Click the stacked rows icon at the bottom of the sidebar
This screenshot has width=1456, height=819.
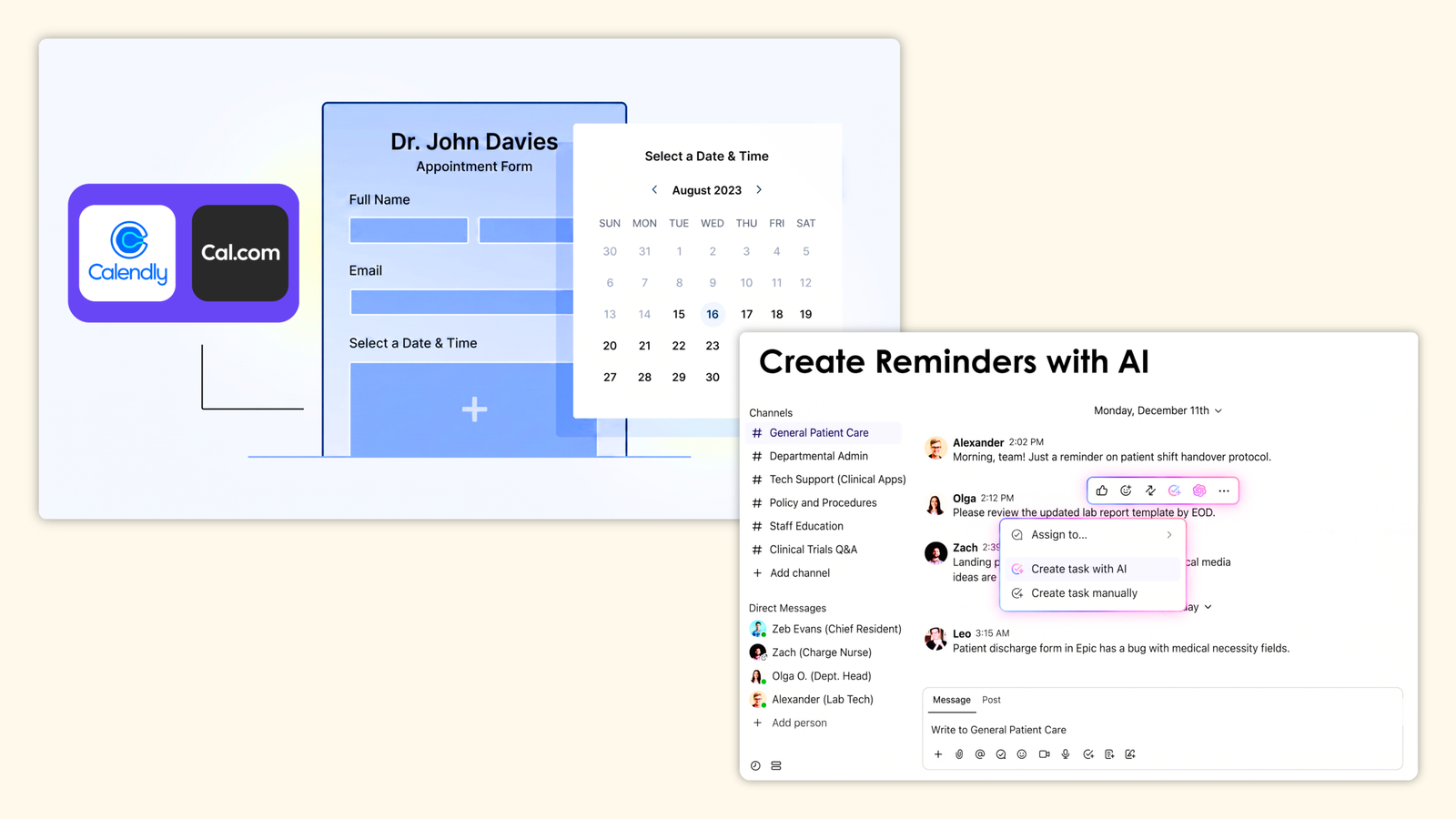776,766
